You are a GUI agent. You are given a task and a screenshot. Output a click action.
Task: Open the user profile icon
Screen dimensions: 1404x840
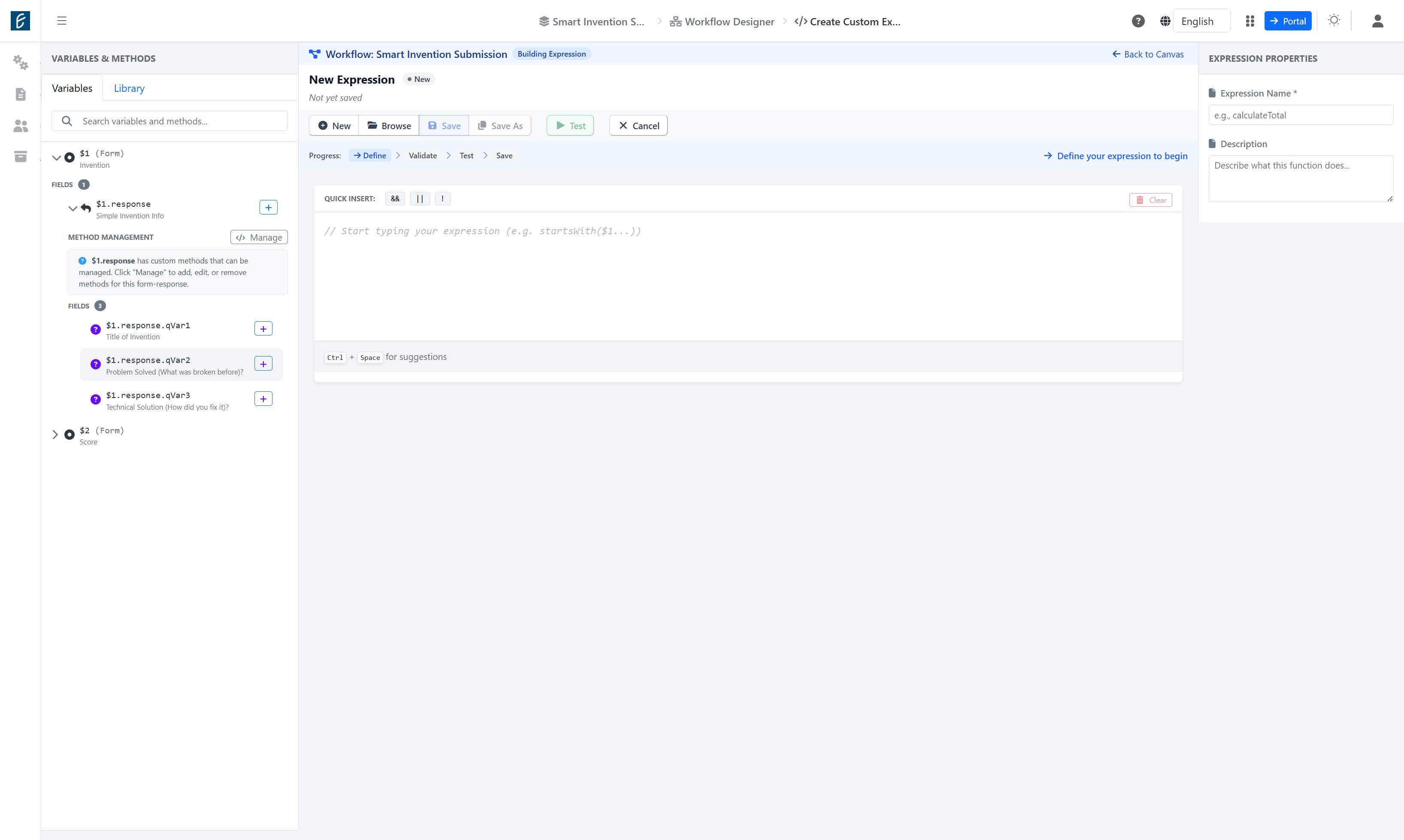1377,21
